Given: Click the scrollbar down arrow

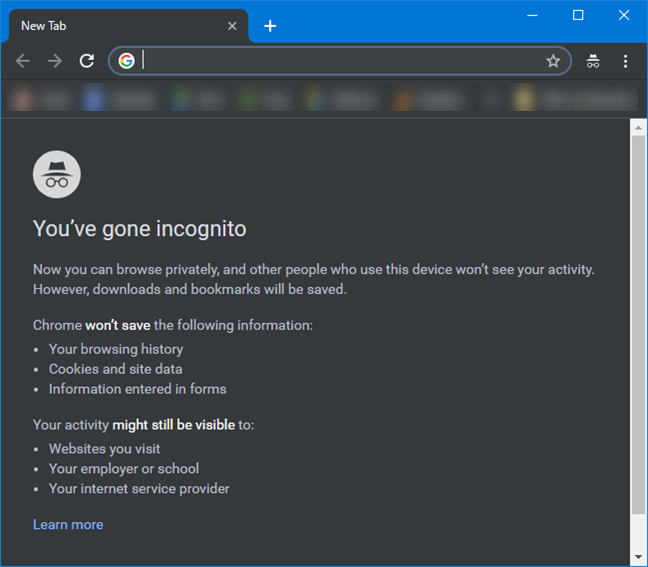Looking at the screenshot, I should coord(638,556).
